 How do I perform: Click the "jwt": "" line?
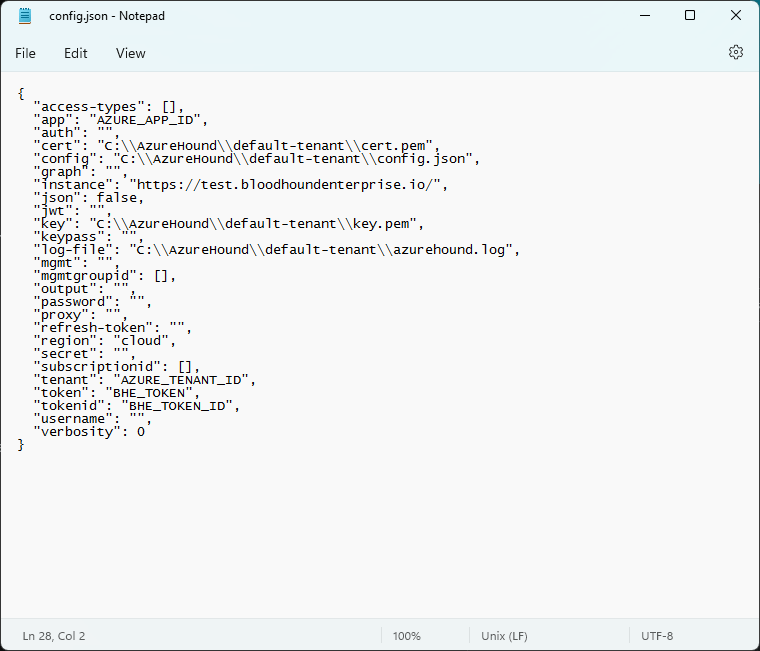[x=73, y=211]
